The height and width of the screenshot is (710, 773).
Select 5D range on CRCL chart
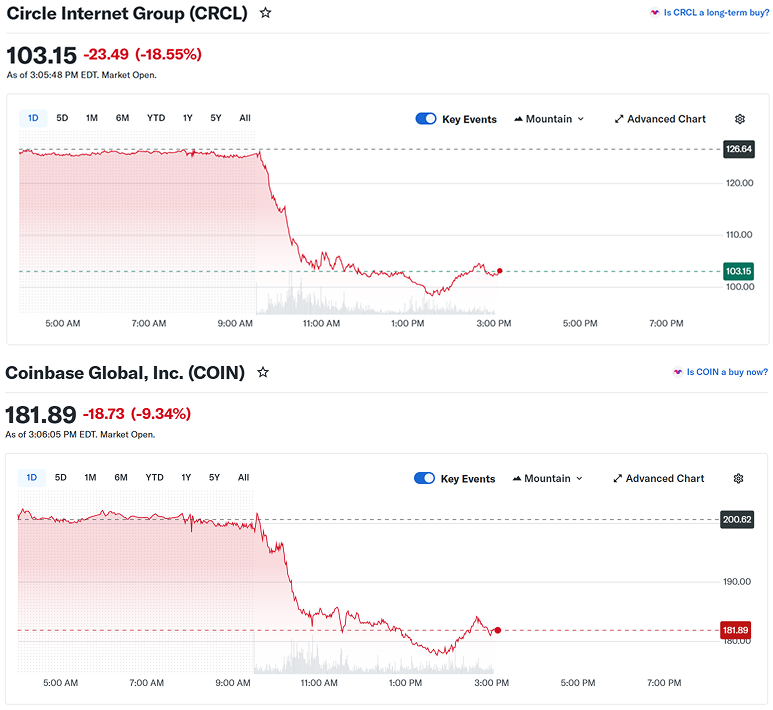[x=62, y=118]
